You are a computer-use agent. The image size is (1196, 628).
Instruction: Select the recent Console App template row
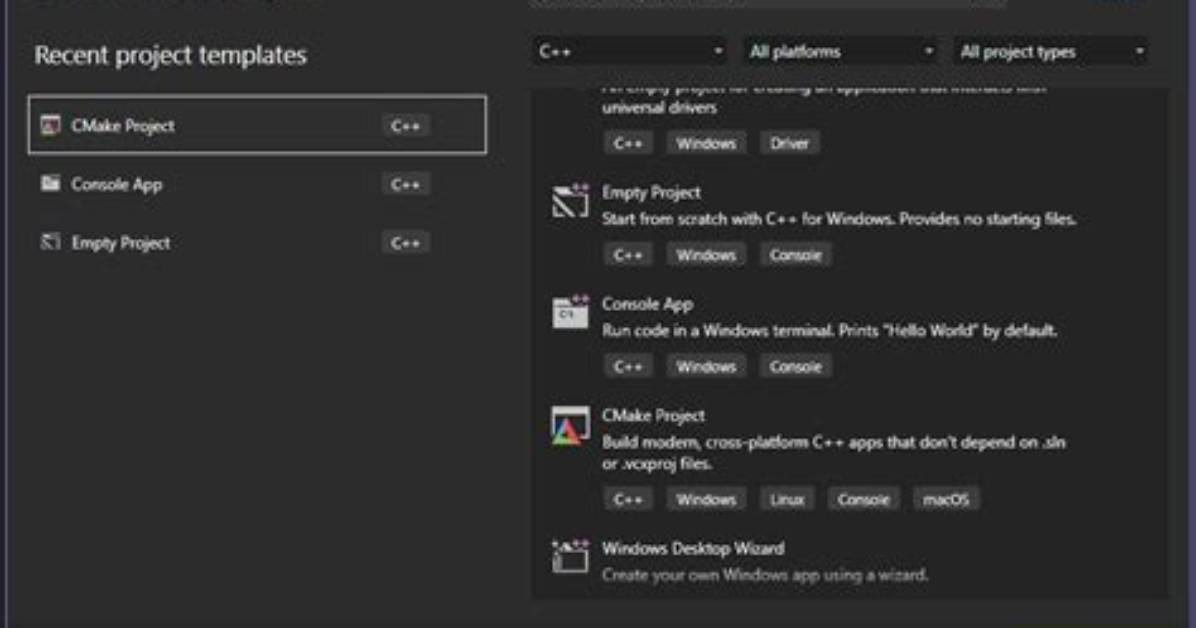(x=257, y=183)
